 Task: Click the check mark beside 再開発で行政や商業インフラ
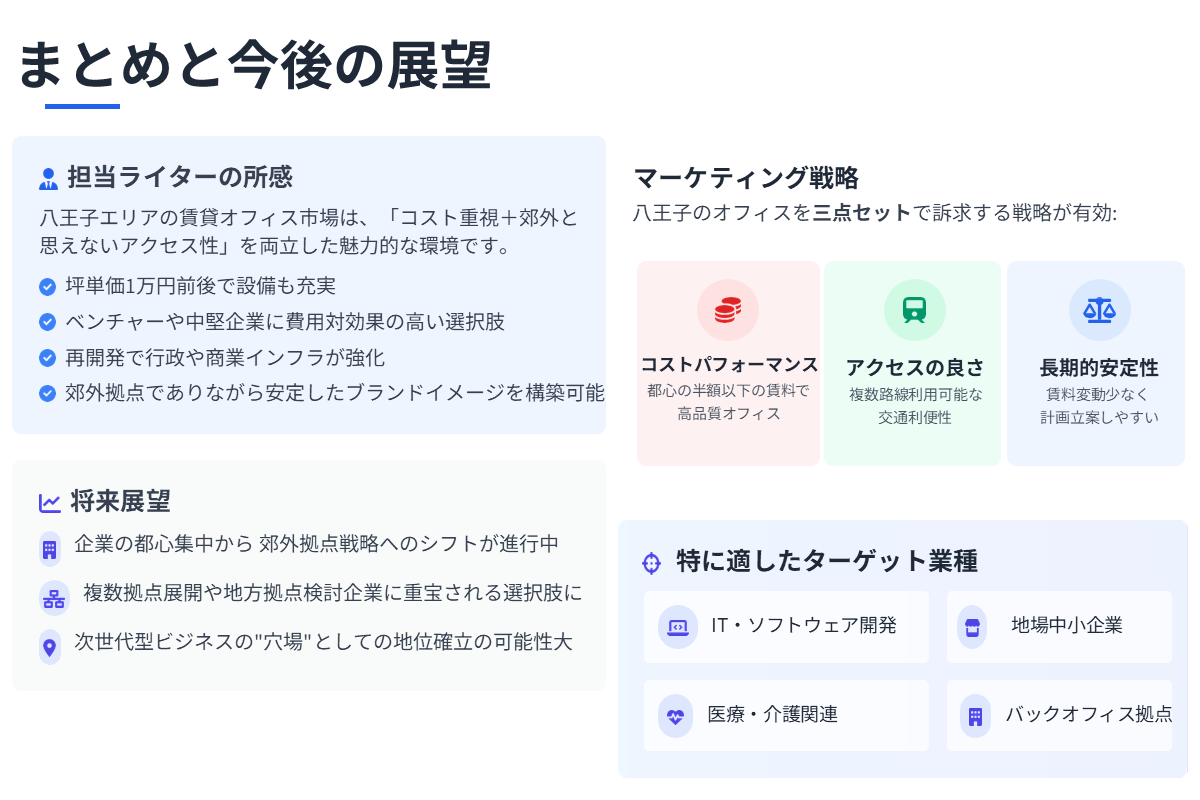tap(47, 358)
